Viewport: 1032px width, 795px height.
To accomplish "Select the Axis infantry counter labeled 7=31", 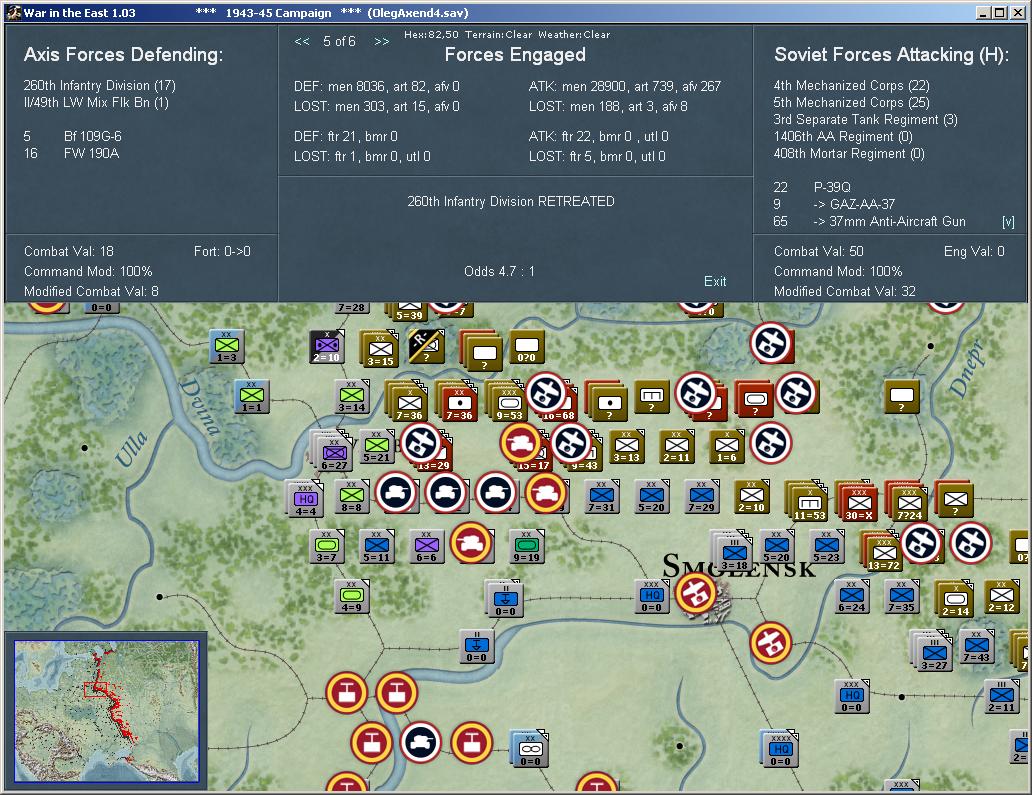I will point(602,497).
